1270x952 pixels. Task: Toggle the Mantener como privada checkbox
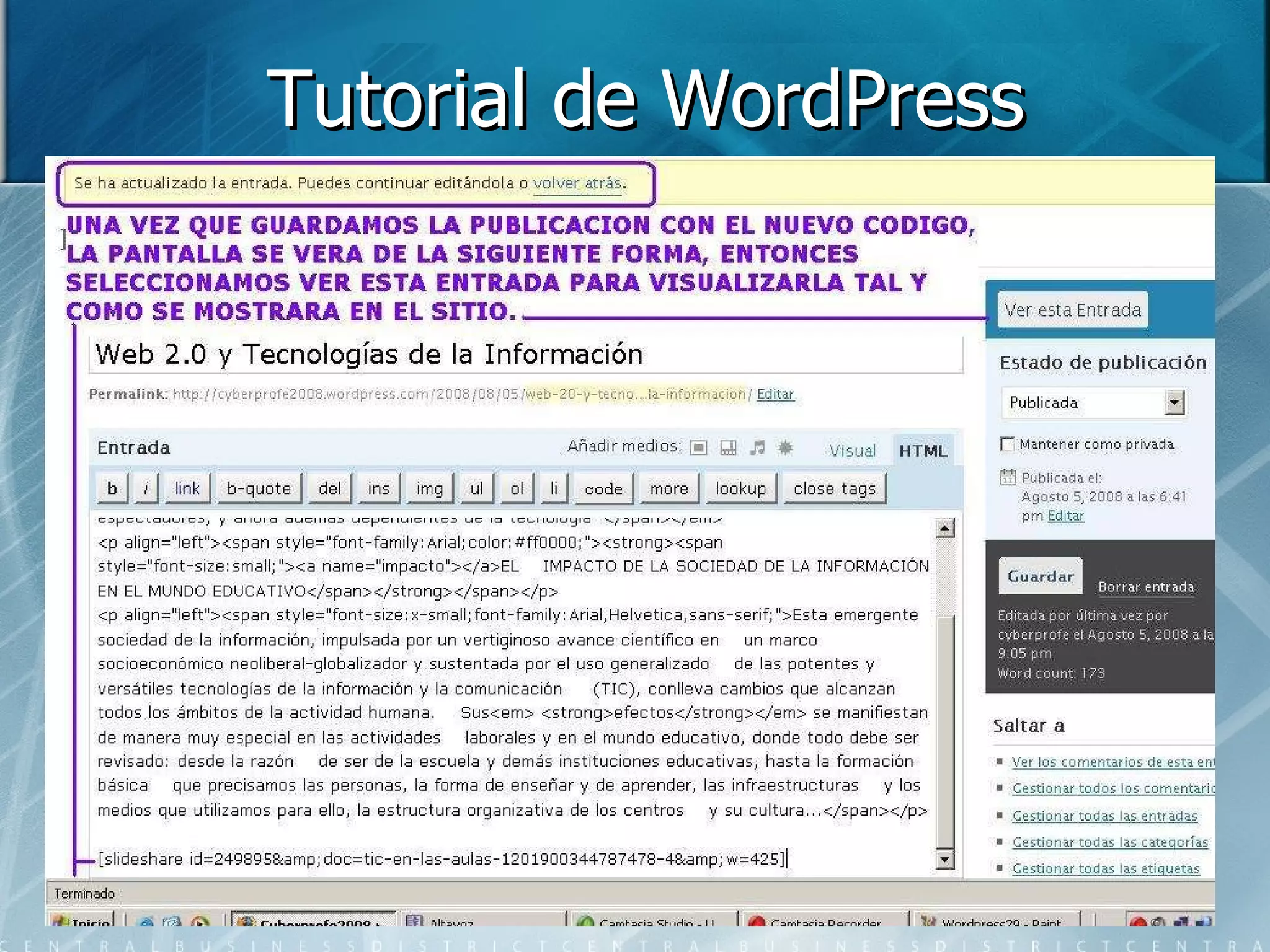tap(1008, 444)
